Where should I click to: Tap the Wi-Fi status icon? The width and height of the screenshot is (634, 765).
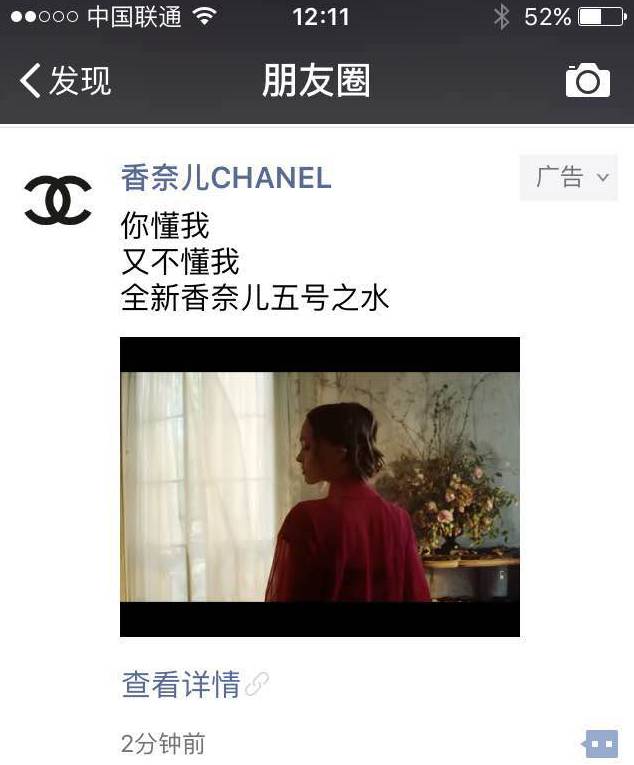point(205,17)
